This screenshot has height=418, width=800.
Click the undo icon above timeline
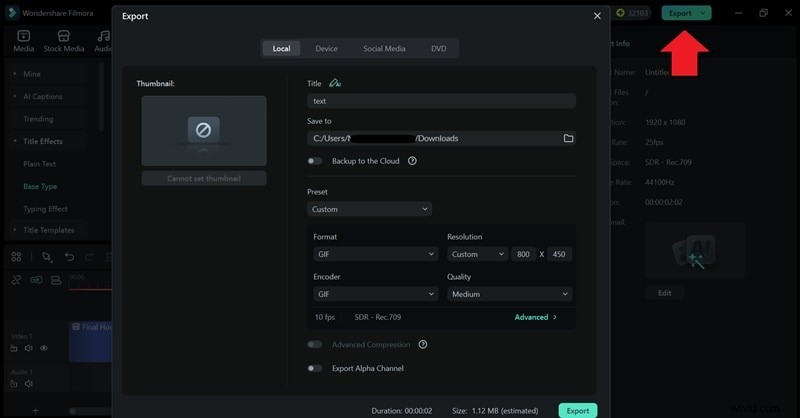pos(69,257)
